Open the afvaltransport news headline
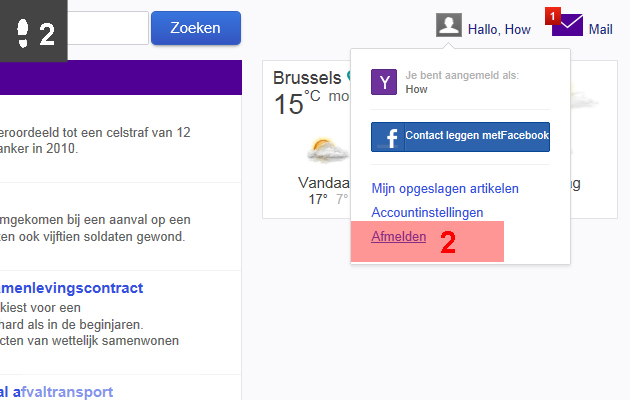Image resolution: width=630 pixels, height=400 pixels. 56,392
